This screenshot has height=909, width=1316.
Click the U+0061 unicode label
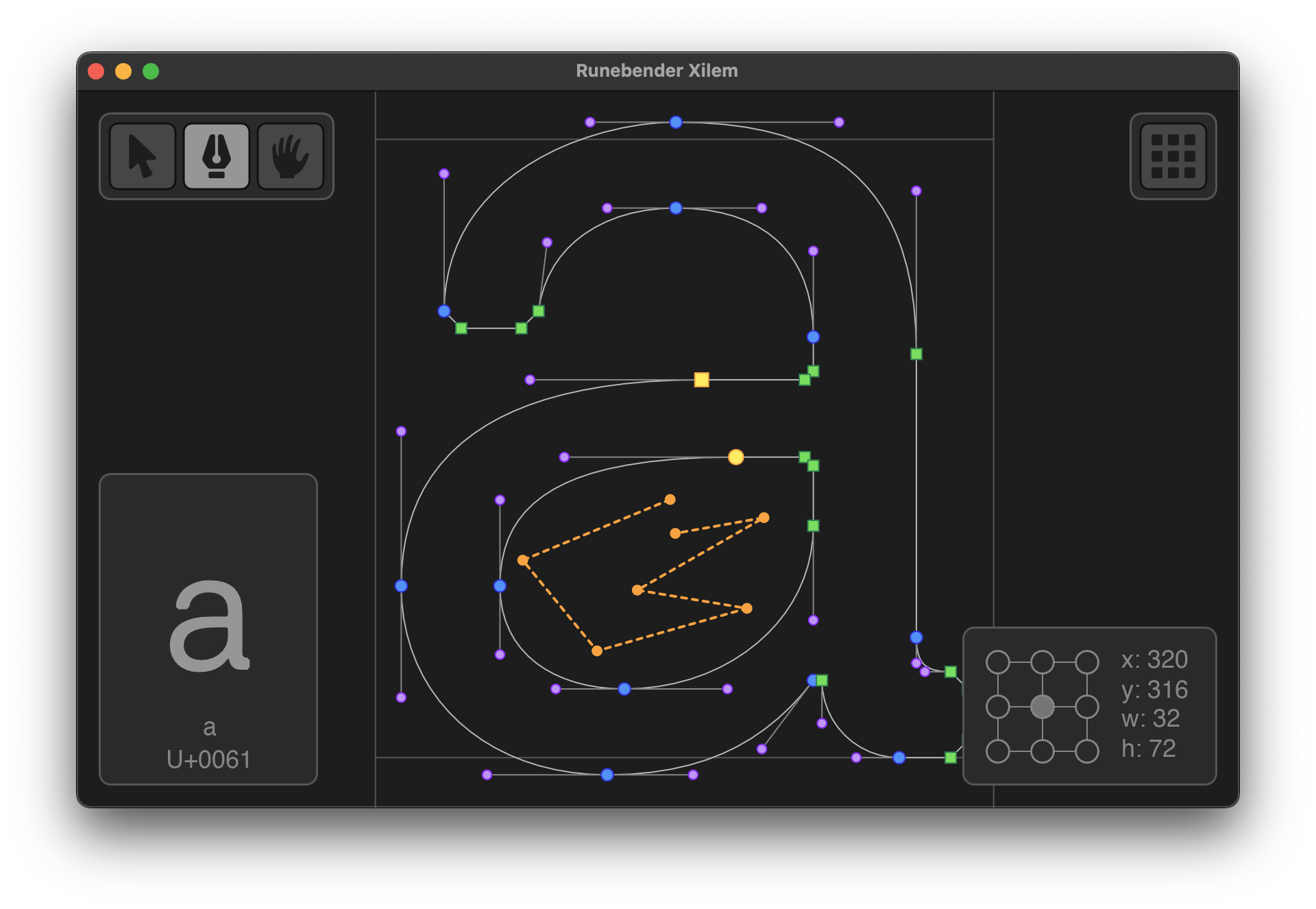[x=208, y=760]
